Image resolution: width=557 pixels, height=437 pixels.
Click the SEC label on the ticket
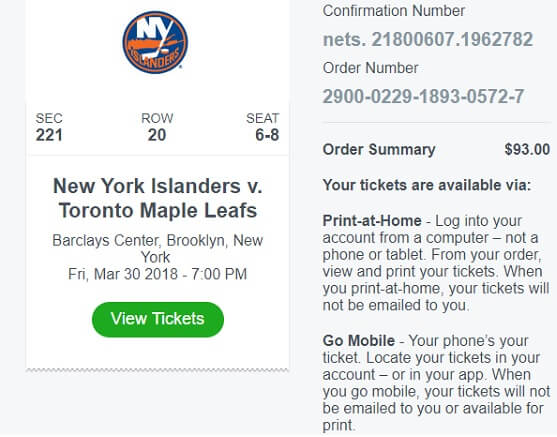pyautogui.click(x=49, y=118)
